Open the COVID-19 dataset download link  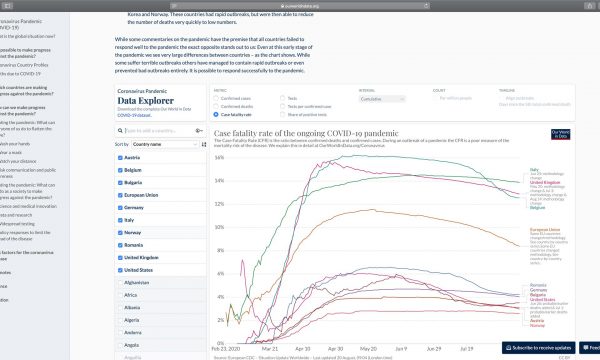pos(134,115)
